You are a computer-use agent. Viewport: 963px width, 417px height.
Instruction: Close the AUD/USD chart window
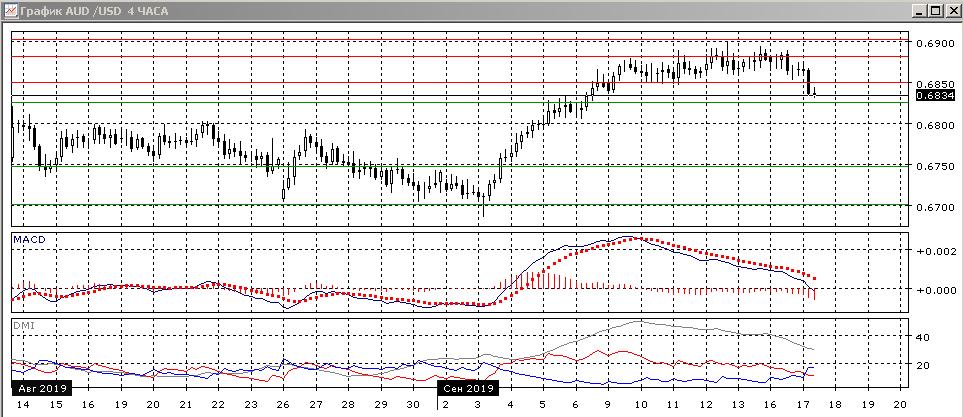click(952, 10)
